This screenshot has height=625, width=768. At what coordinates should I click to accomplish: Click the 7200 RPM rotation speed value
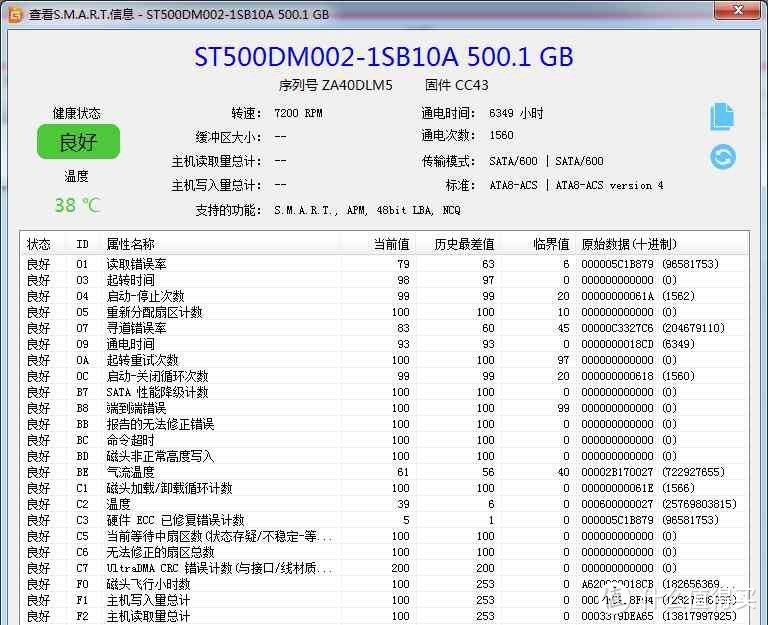coord(298,113)
